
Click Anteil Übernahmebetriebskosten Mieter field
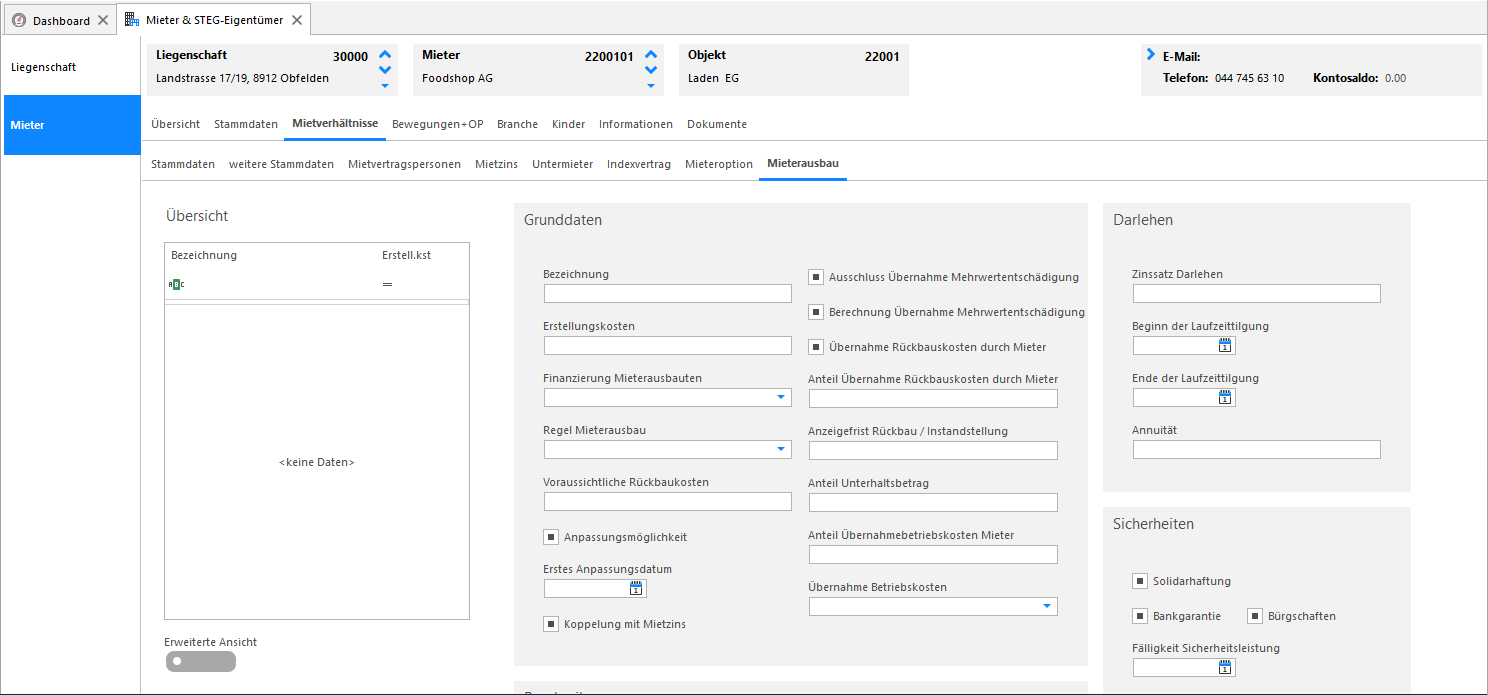click(x=933, y=554)
